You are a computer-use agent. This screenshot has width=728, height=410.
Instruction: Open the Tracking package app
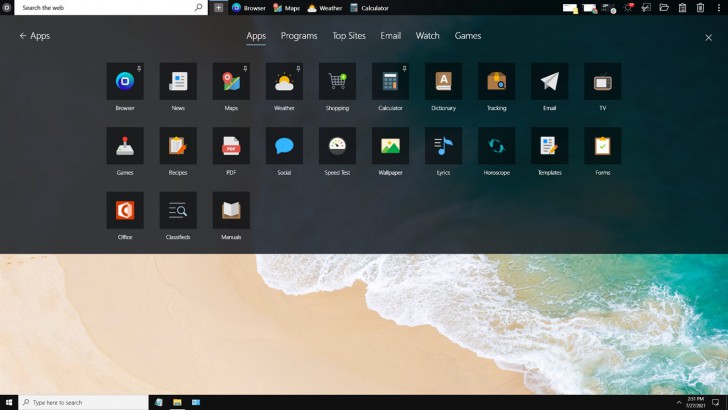click(x=496, y=81)
